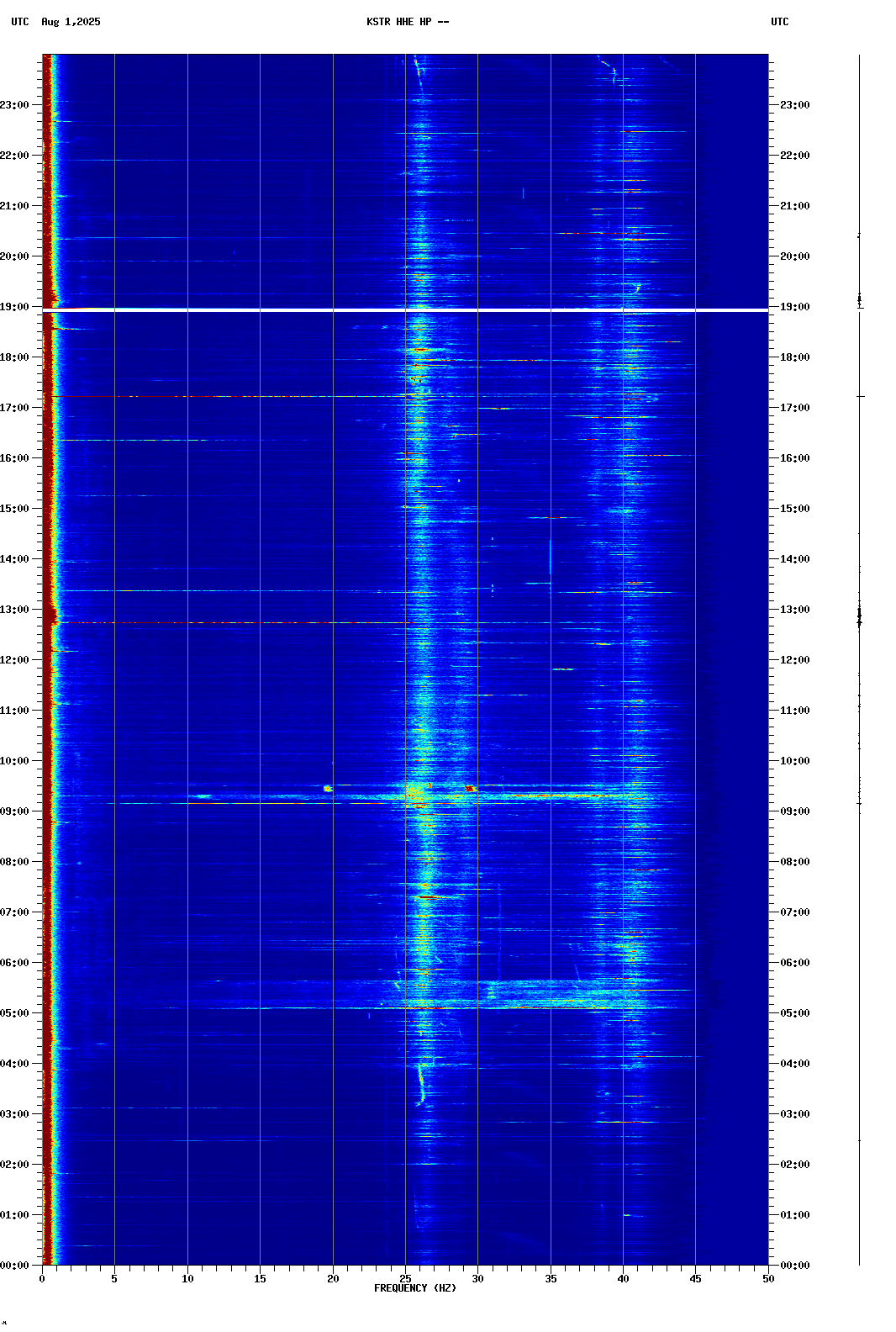Click the right axis 22:00 time label
This screenshot has height=1332, width=896.
point(795,156)
